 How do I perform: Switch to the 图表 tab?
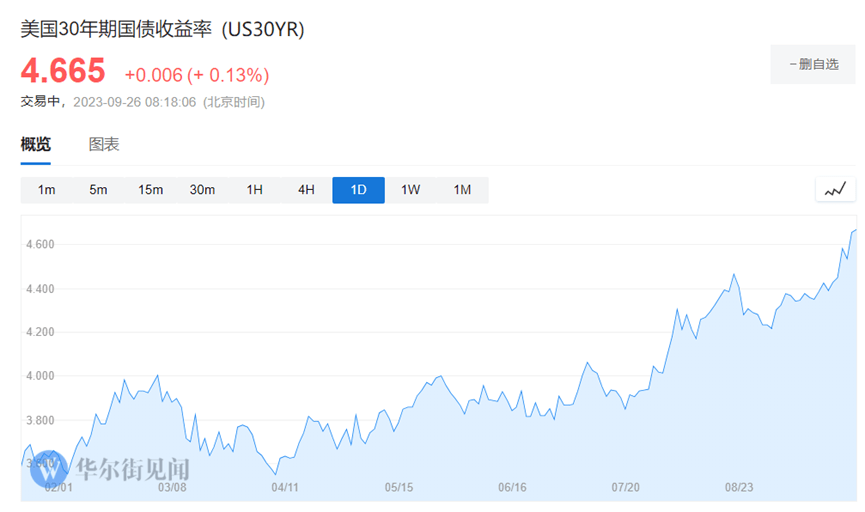tap(104, 144)
